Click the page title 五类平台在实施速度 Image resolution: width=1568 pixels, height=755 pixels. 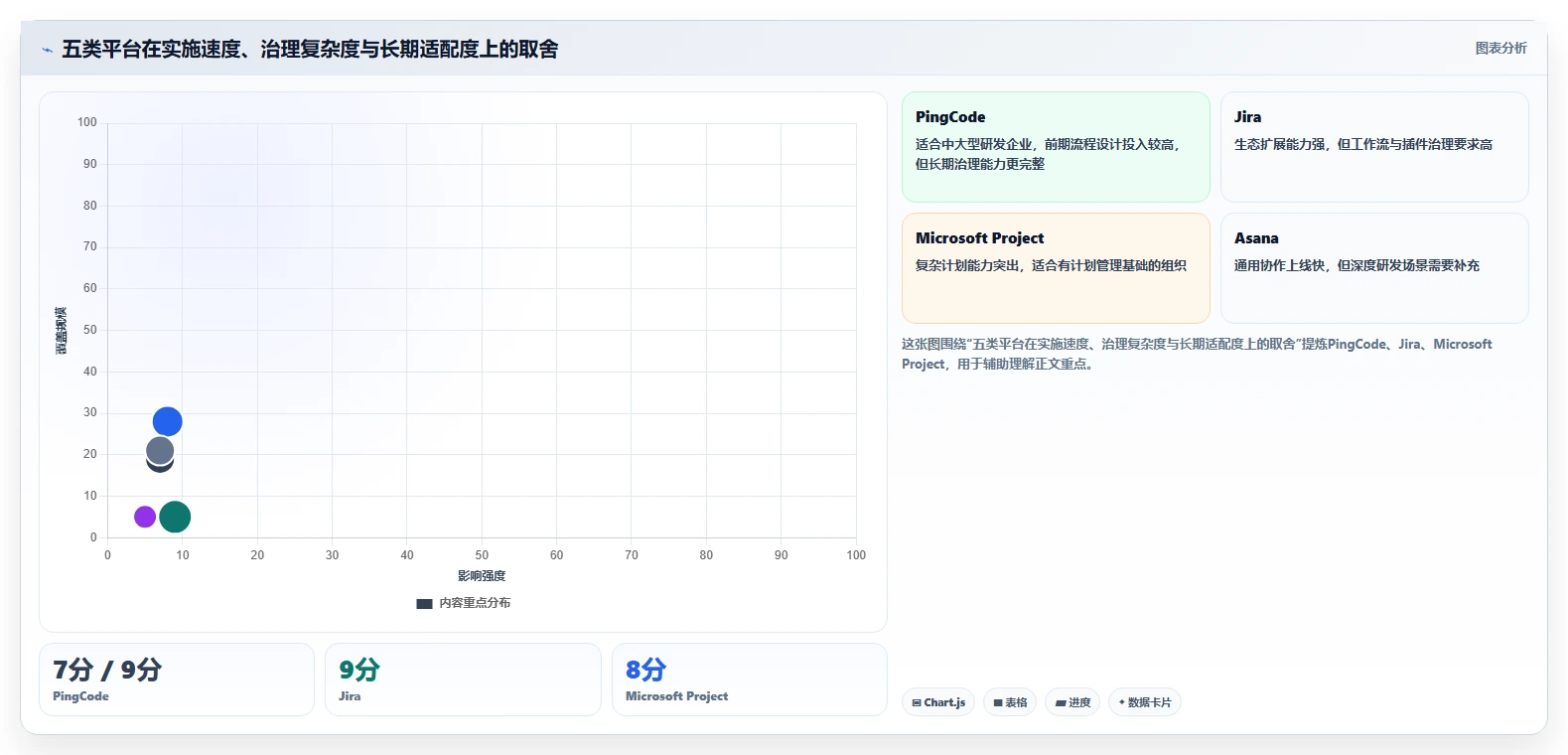point(310,49)
